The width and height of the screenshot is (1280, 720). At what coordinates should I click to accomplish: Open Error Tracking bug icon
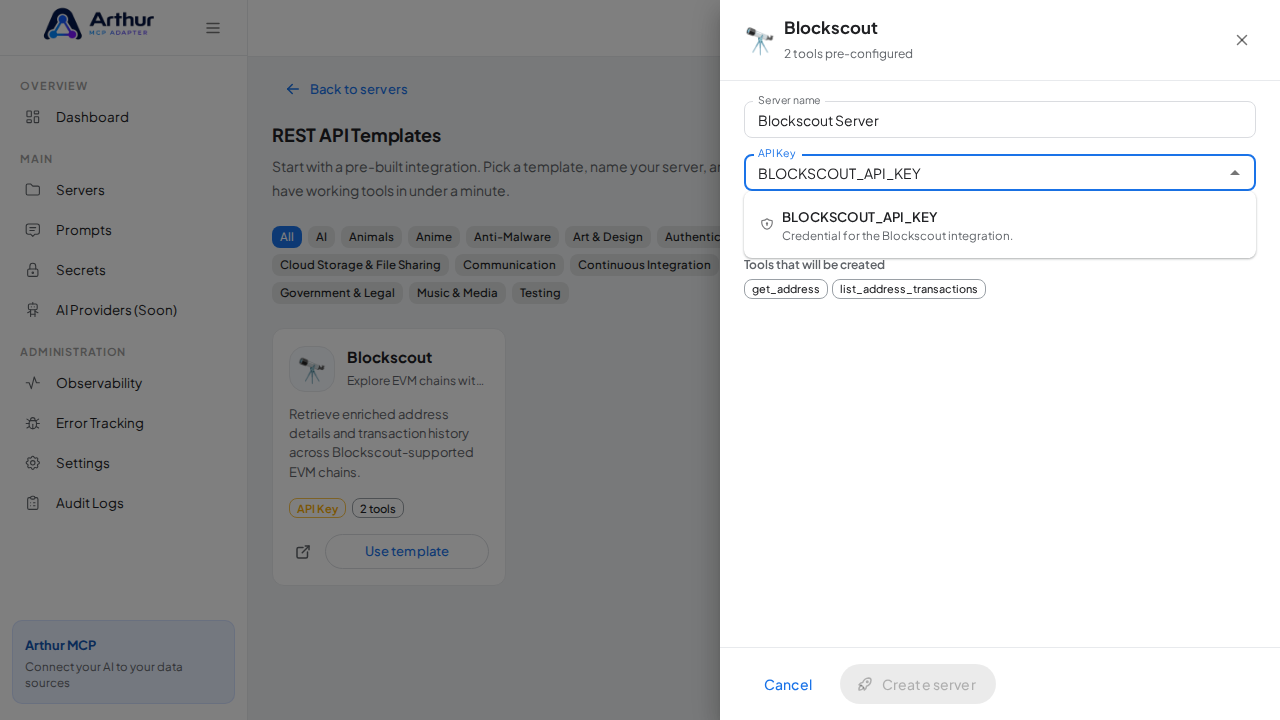tap(33, 423)
